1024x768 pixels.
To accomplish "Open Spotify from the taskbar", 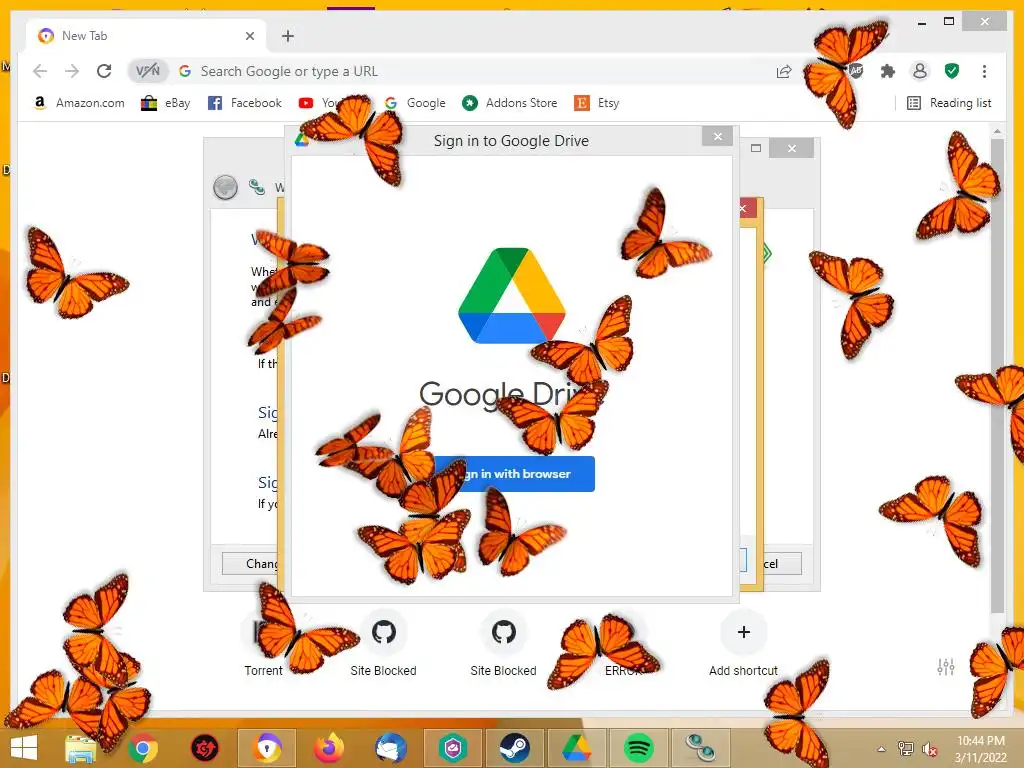I will coord(638,748).
